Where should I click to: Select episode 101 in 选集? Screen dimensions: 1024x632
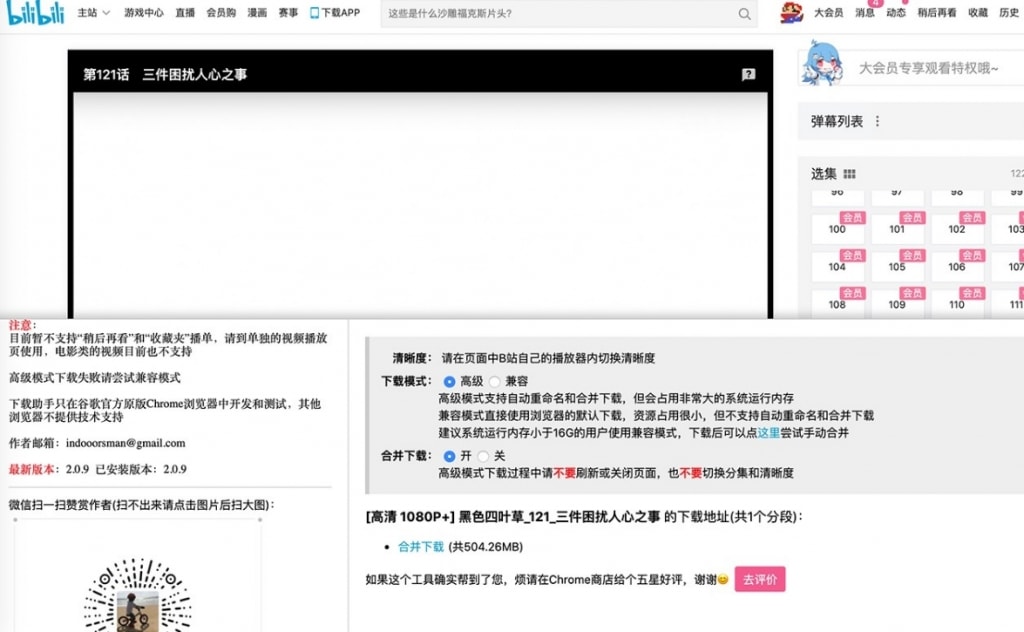tap(897, 229)
